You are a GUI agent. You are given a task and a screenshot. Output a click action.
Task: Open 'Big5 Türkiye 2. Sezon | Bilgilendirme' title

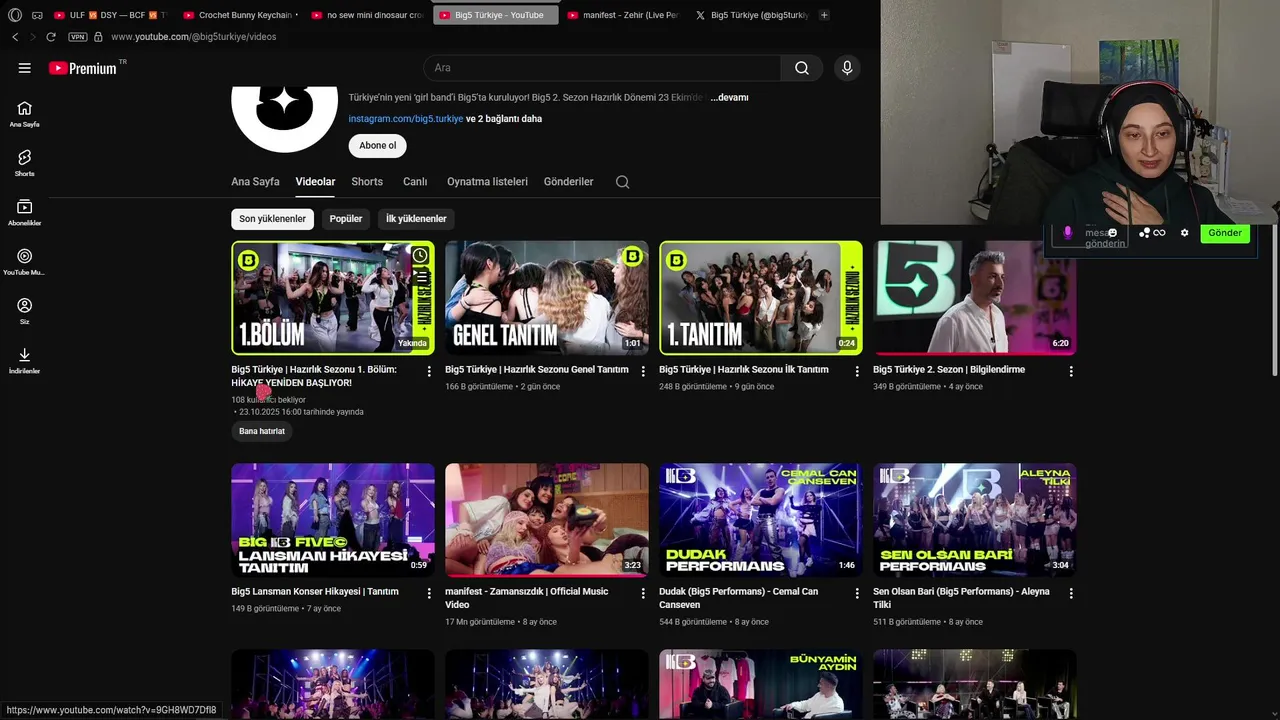coord(949,370)
